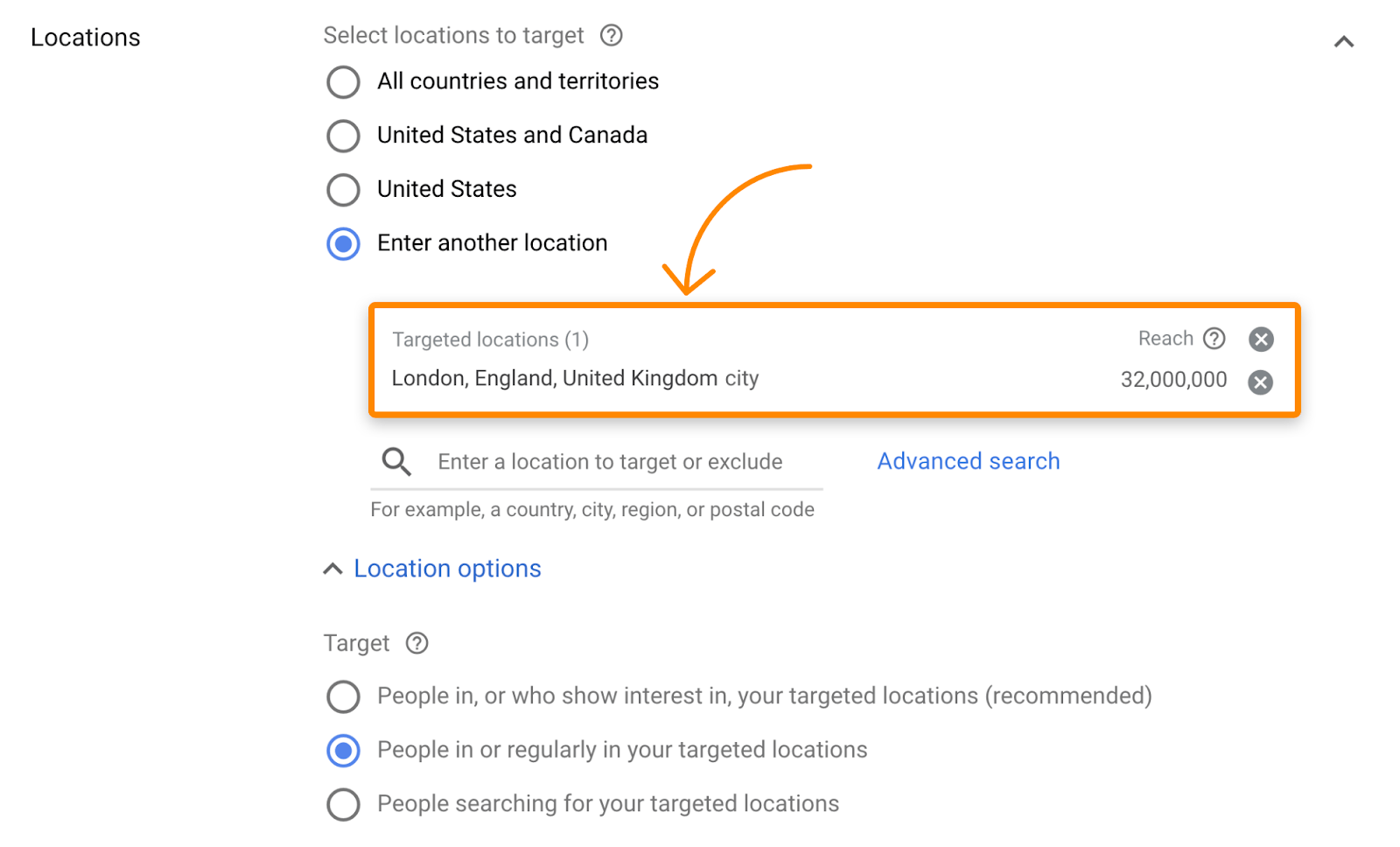Image resolution: width=1400 pixels, height=847 pixels.
Task: Select the London, England targeted location entry
Action: (x=575, y=378)
